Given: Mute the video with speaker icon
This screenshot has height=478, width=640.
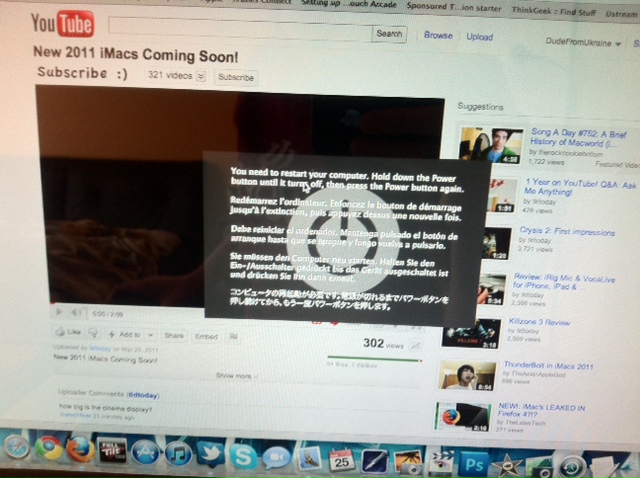Looking at the screenshot, I should click(76, 313).
